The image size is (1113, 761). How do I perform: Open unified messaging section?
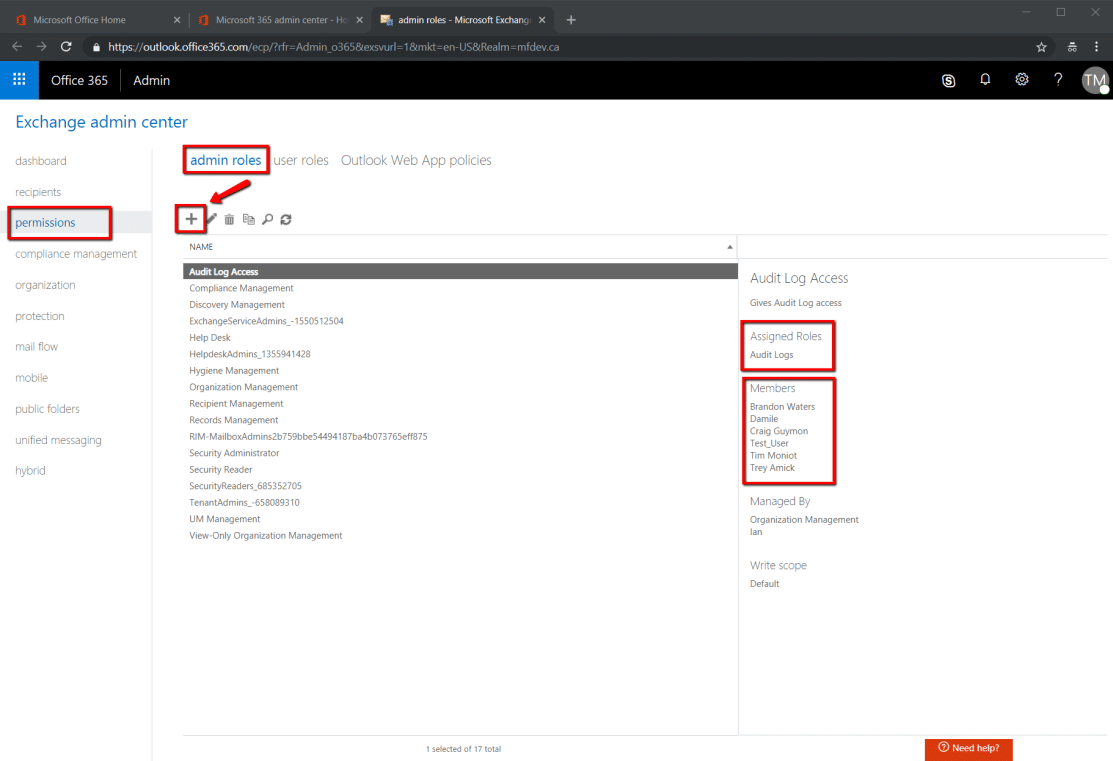click(58, 440)
